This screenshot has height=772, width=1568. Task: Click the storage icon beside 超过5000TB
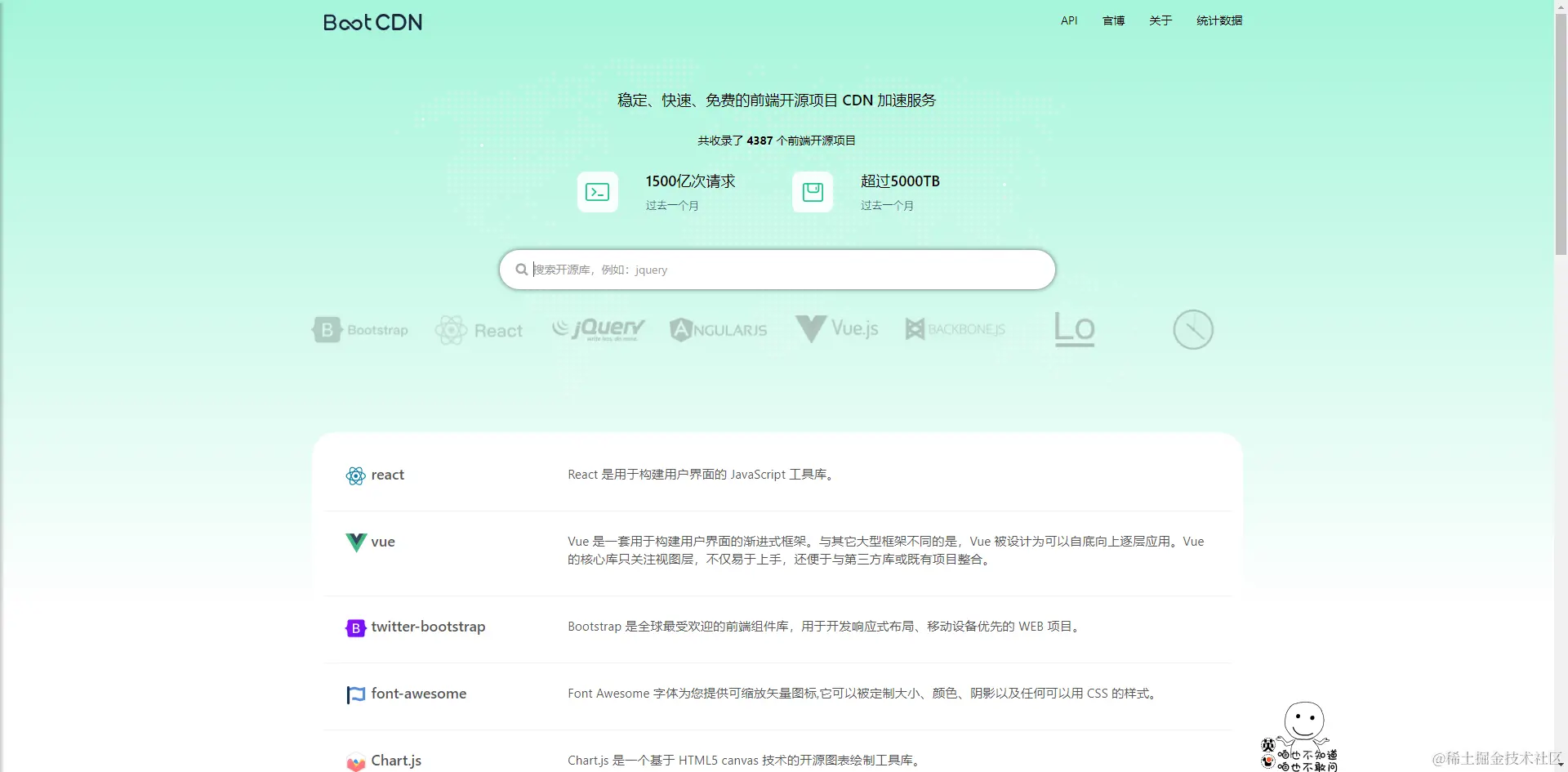[813, 192]
